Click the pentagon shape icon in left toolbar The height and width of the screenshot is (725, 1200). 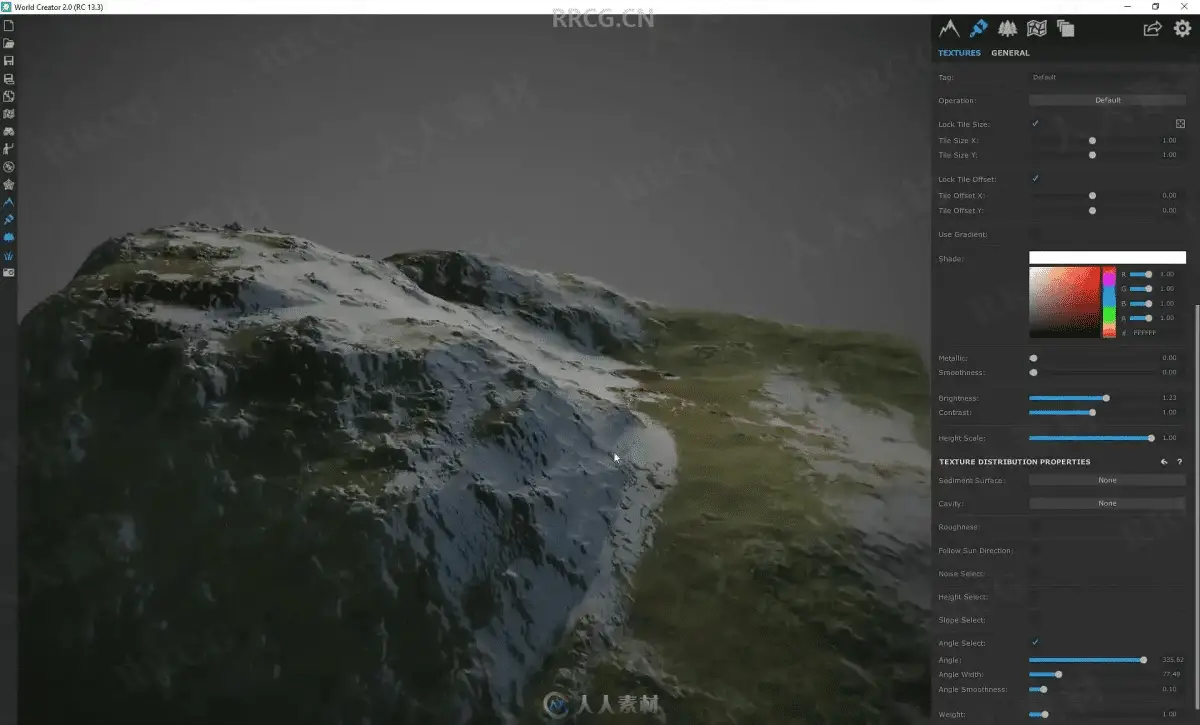[x=8, y=184]
